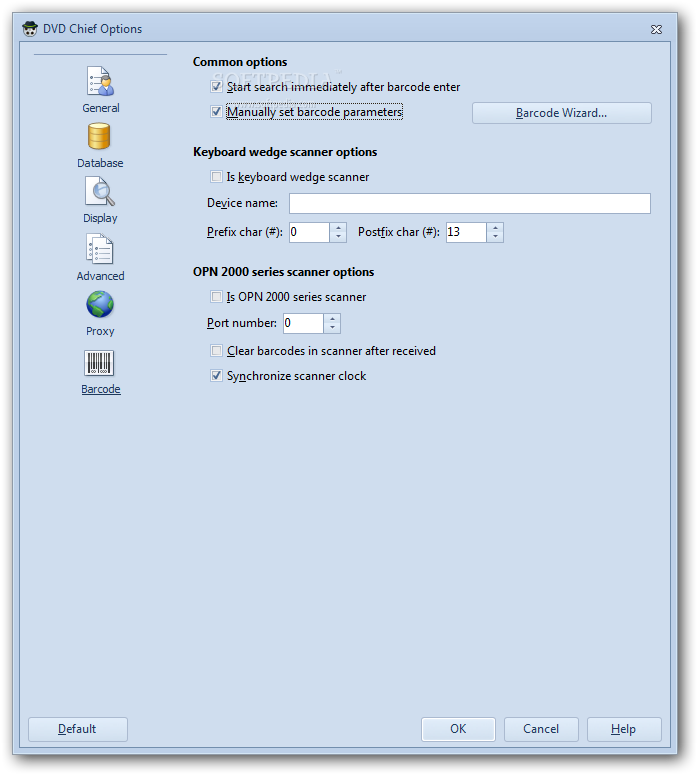The image size is (698, 775).
Task: Open Help for options
Action: [x=624, y=729]
